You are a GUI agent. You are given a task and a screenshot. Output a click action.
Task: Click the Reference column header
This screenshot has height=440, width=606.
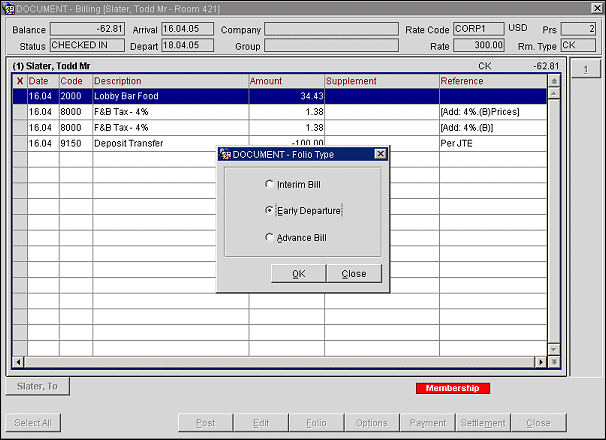pyautogui.click(x=491, y=81)
